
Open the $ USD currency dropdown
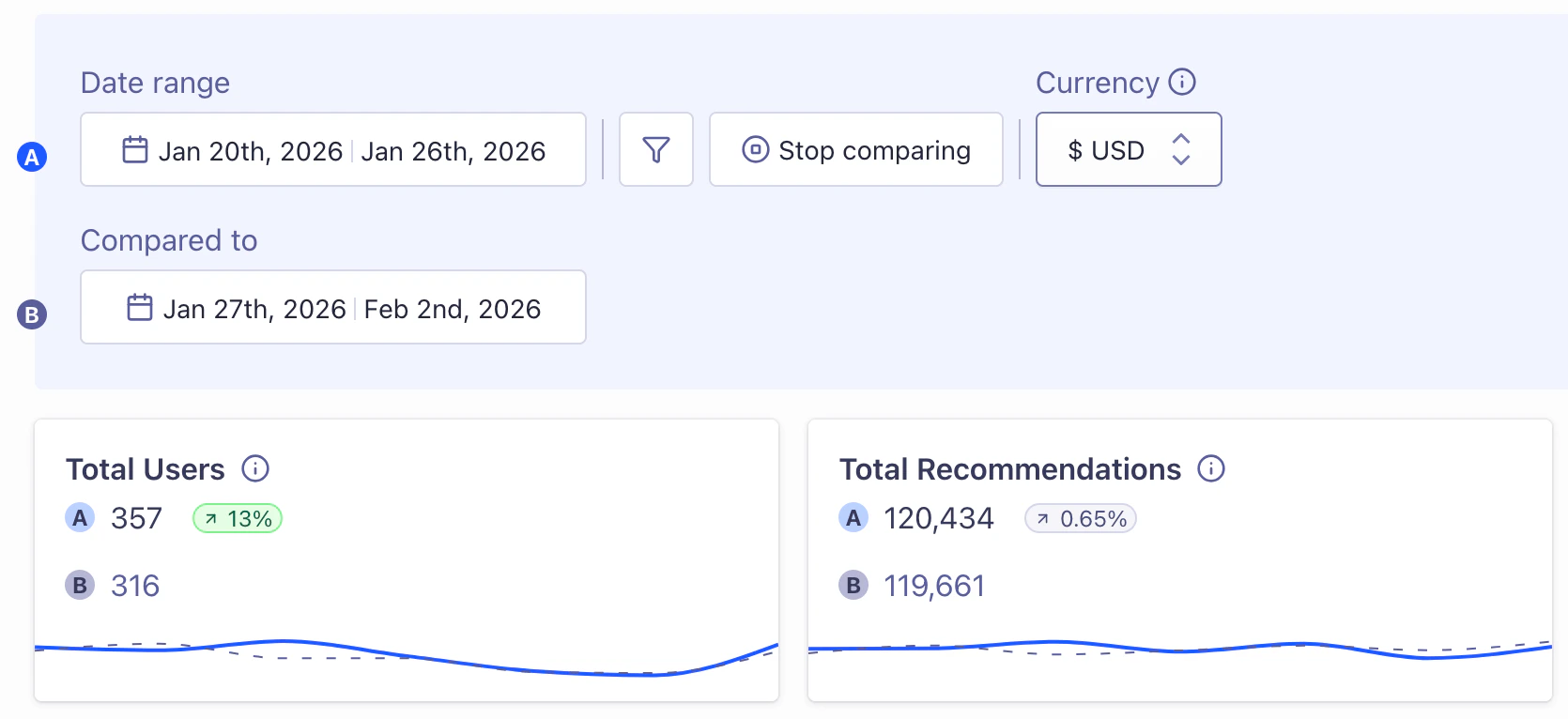[x=1128, y=149]
